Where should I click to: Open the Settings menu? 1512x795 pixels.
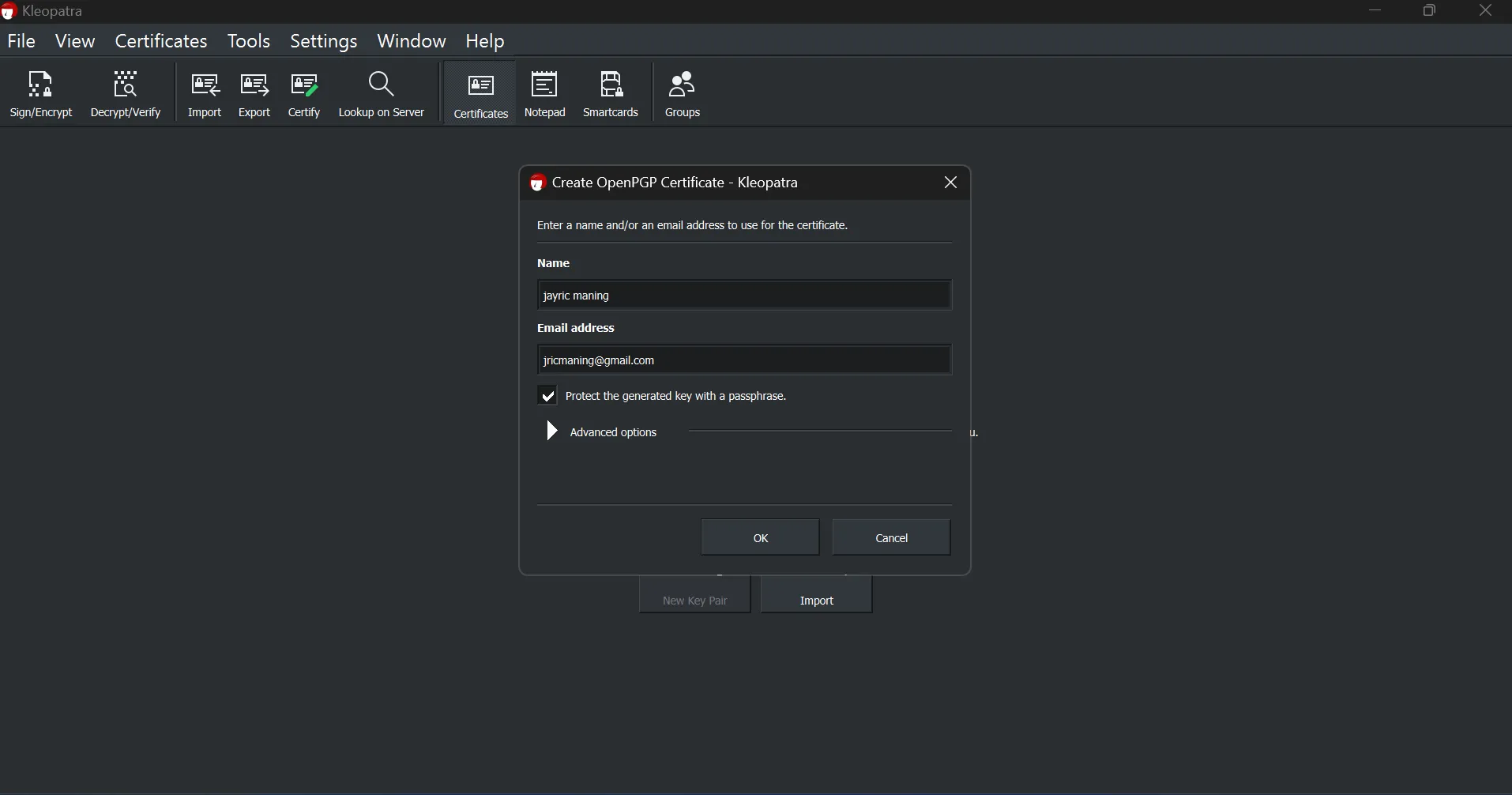pos(324,41)
